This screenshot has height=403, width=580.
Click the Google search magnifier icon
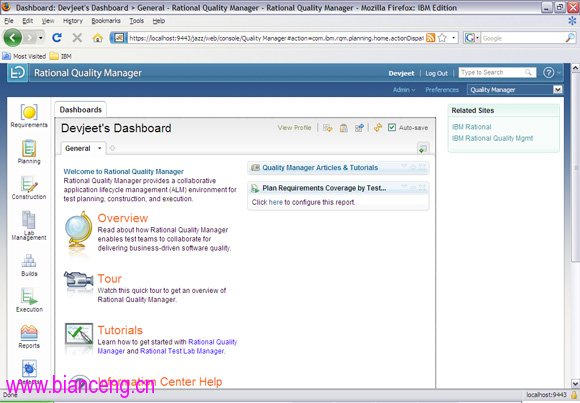pyautogui.click(x=570, y=38)
